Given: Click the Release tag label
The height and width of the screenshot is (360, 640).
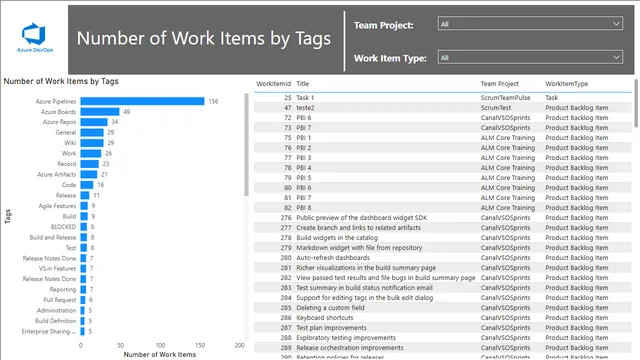Looking at the screenshot, I should pyautogui.click(x=66, y=196).
